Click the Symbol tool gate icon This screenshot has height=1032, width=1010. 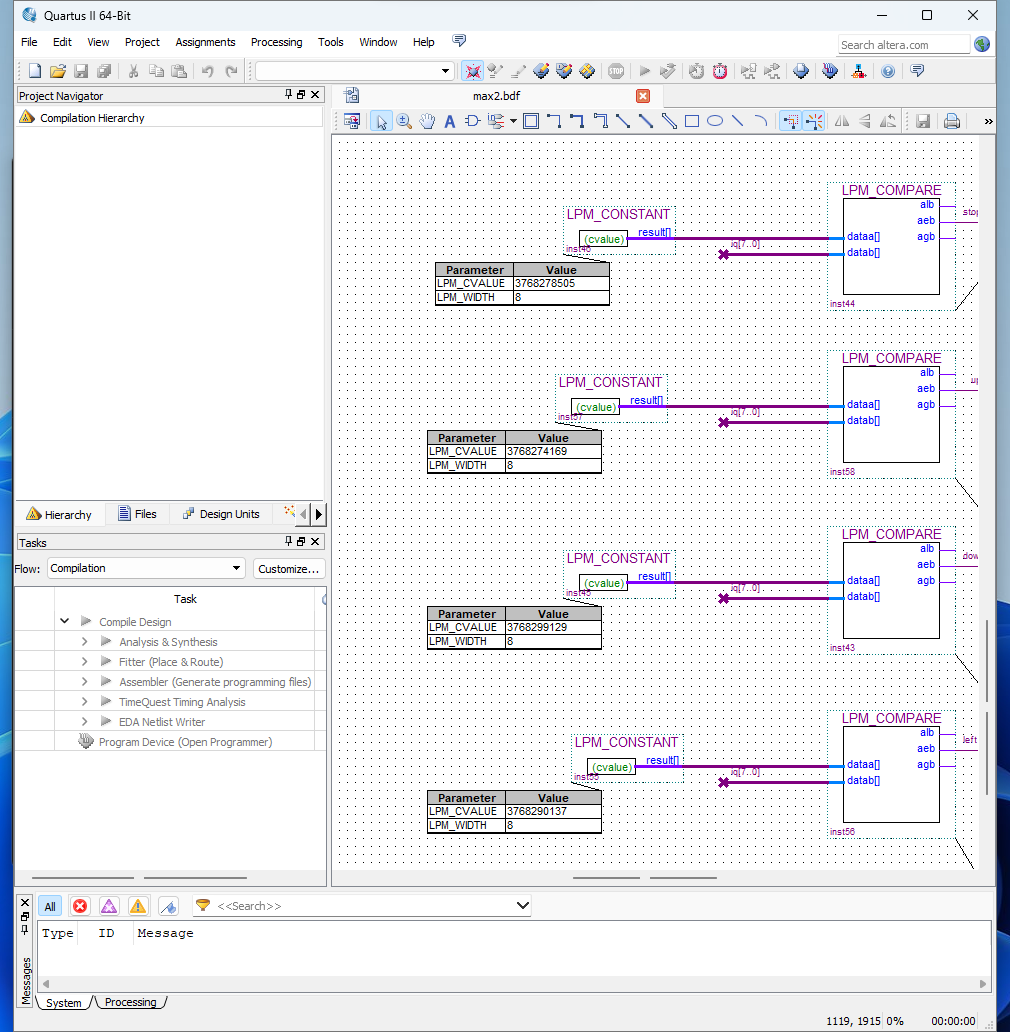(473, 121)
